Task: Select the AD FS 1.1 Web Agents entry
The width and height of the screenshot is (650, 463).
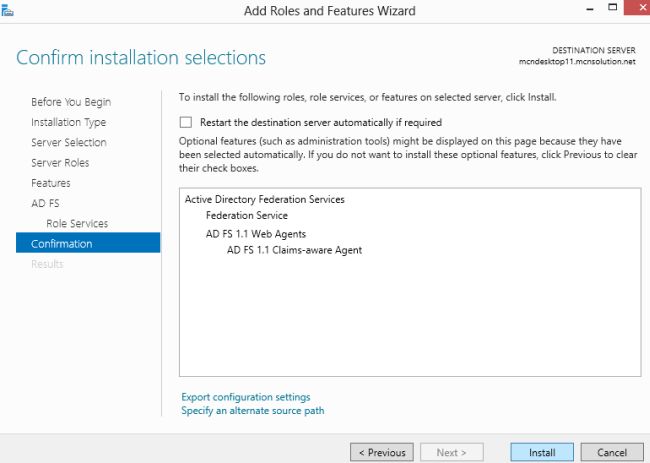Action: (255, 233)
